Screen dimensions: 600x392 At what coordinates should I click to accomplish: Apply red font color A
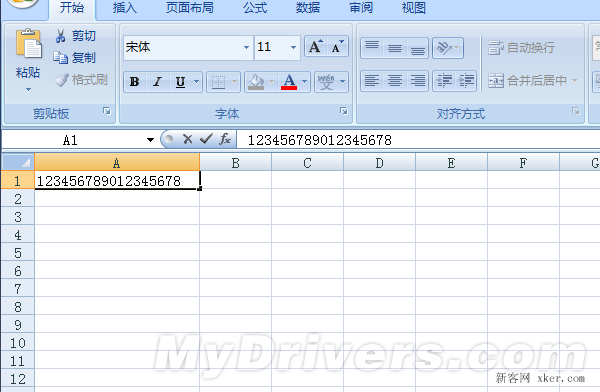[289, 82]
